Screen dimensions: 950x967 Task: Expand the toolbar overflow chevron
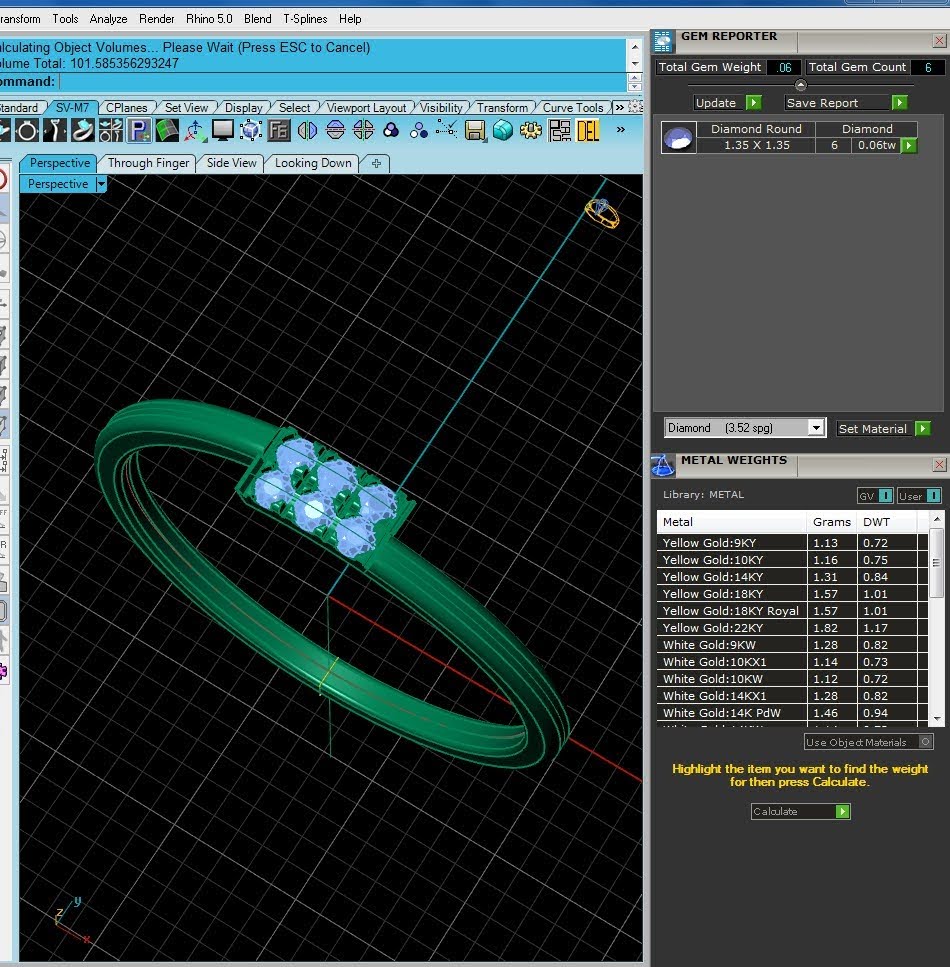click(x=621, y=130)
